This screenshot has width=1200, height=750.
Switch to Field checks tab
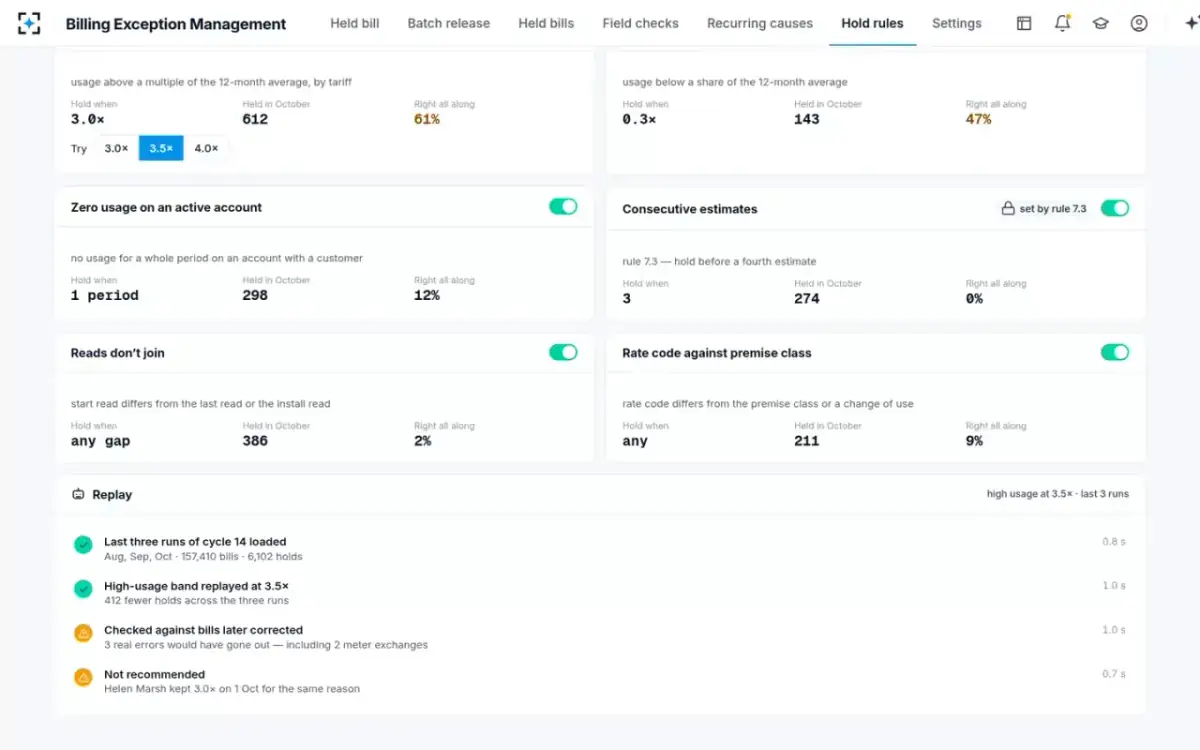(x=641, y=23)
